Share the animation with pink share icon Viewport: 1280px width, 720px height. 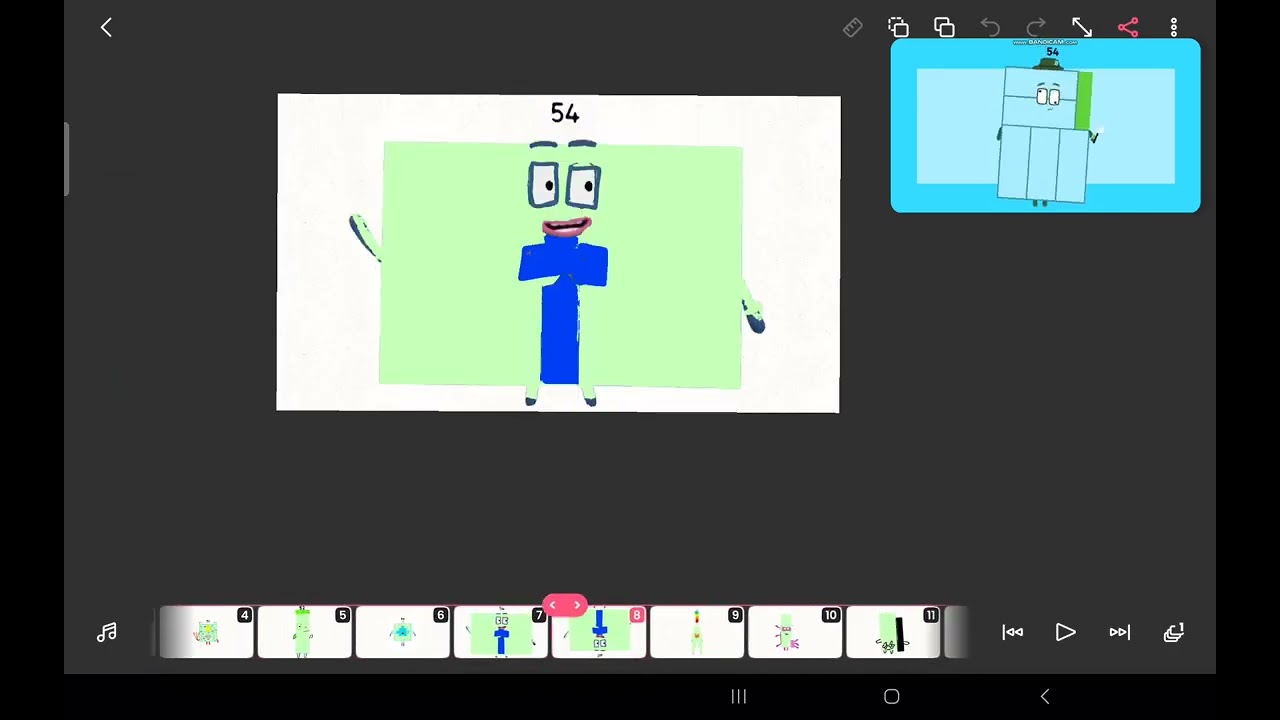coord(1128,28)
